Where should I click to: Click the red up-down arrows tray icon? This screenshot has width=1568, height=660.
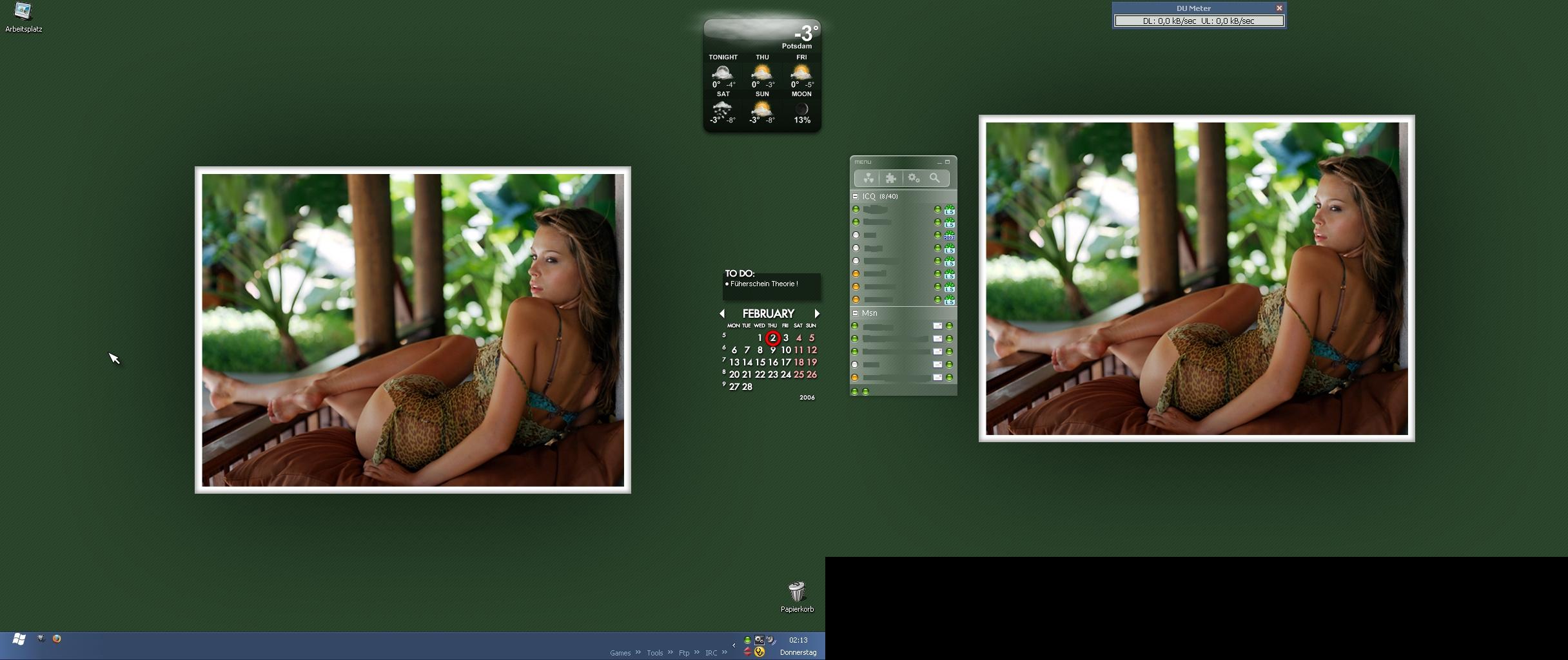pyautogui.click(x=747, y=652)
